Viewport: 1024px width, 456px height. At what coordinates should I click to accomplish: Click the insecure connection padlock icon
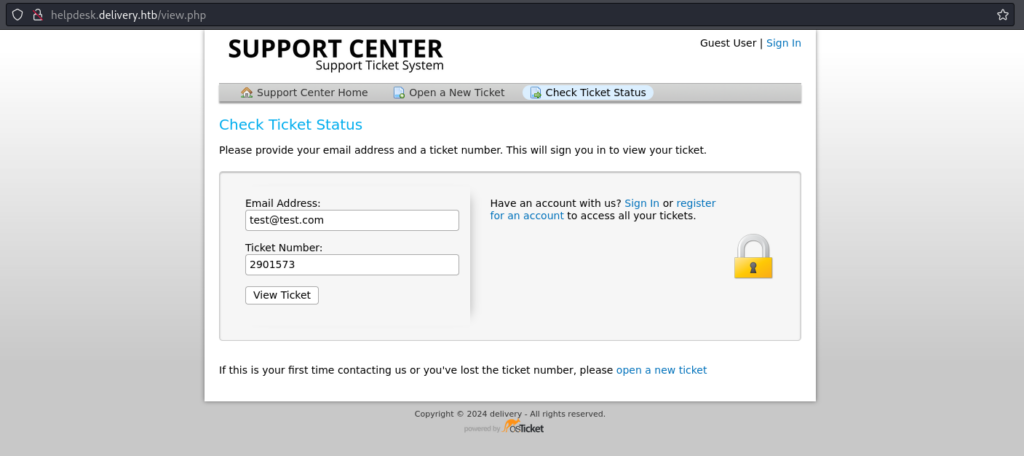pyautogui.click(x=38, y=15)
